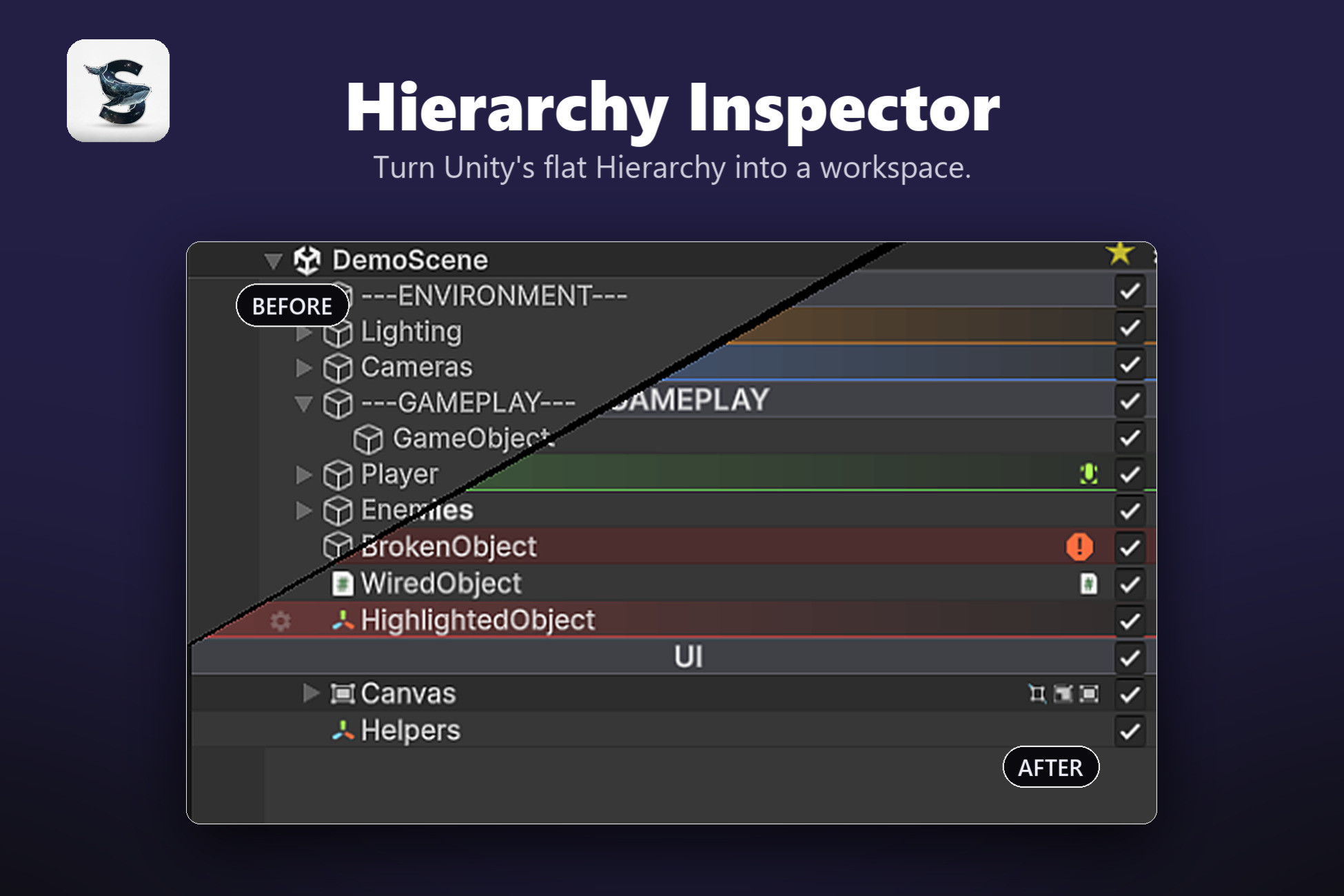Toggle the Cameras row active checkbox

[x=1130, y=364]
